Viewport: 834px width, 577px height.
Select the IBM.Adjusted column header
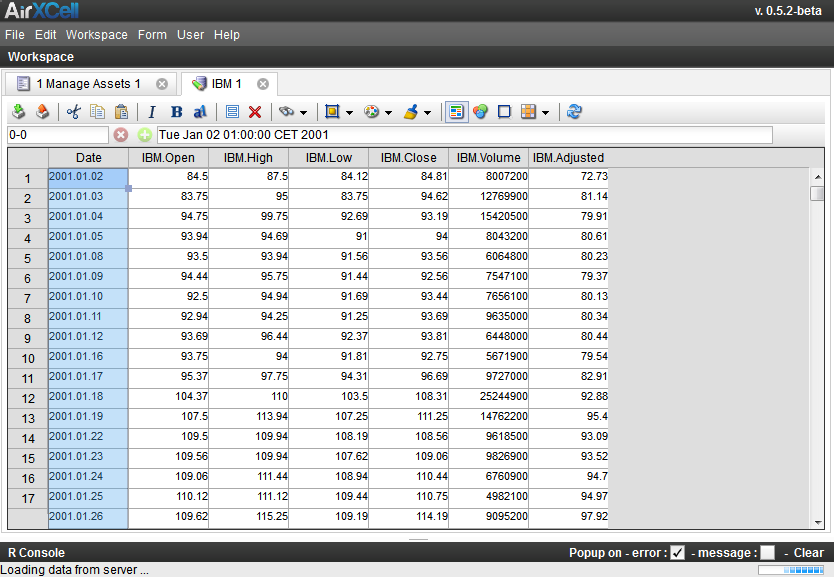click(569, 158)
